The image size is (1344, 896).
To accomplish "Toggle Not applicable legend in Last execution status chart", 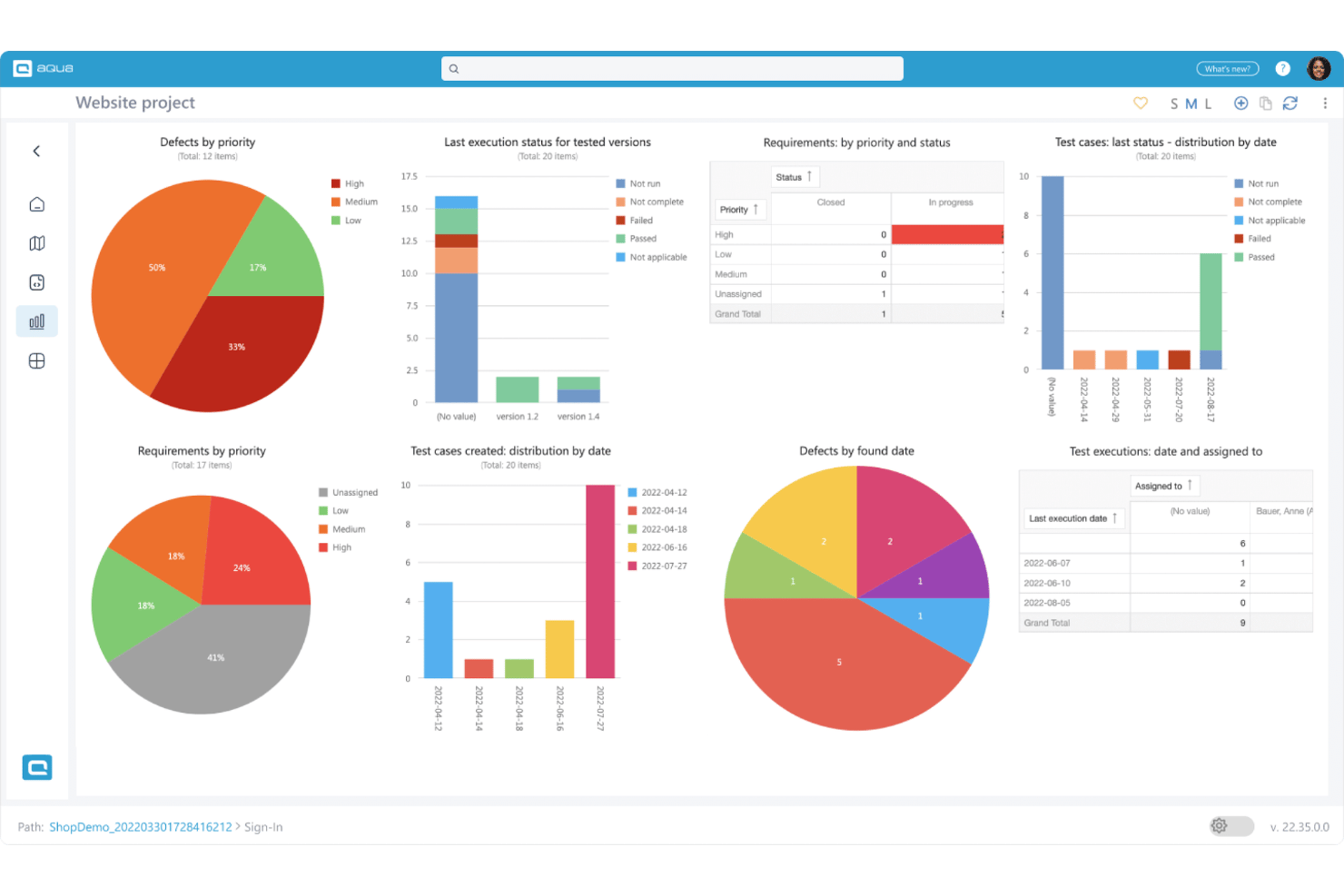I will 652,257.
